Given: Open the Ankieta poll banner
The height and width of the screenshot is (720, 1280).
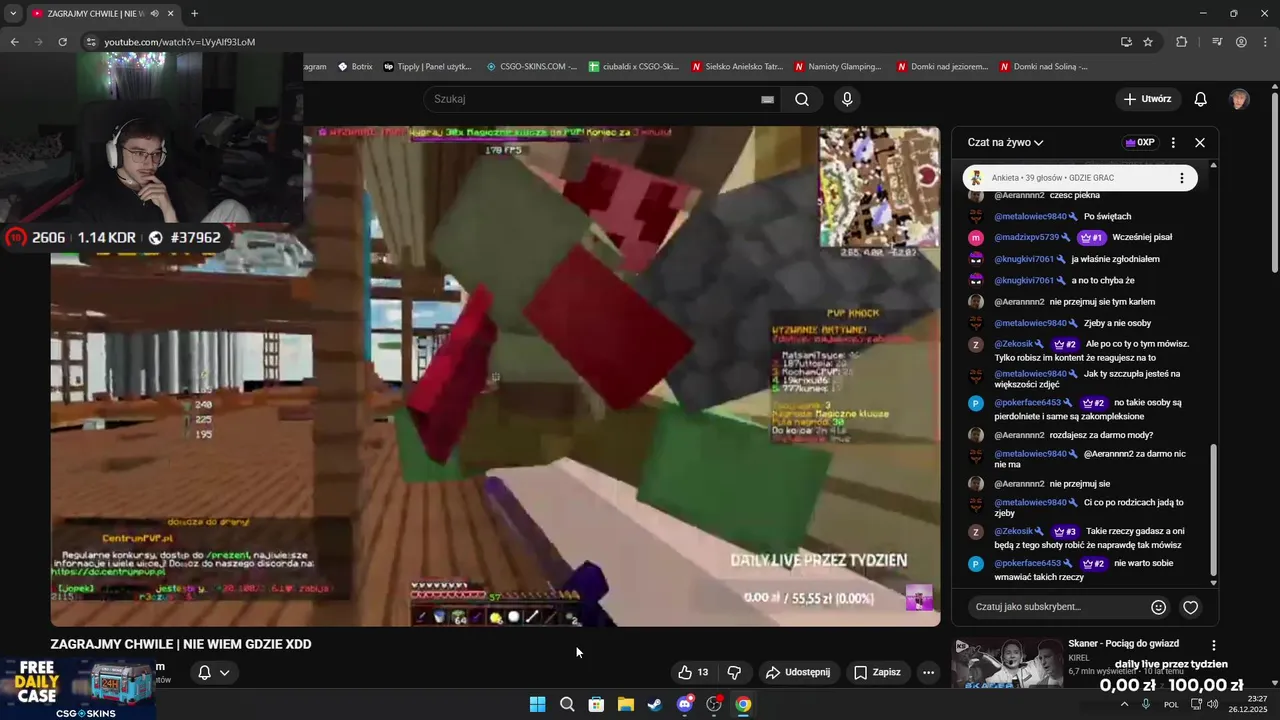Looking at the screenshot, I should coord(1080,178).
